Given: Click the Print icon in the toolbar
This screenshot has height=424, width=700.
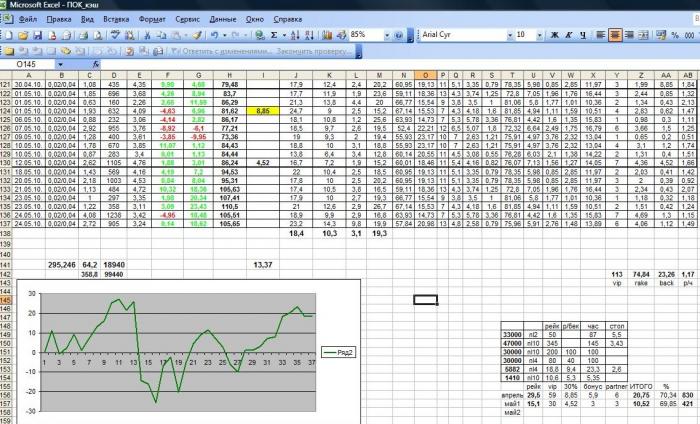Looking at the screenshot, I should 83,35.
